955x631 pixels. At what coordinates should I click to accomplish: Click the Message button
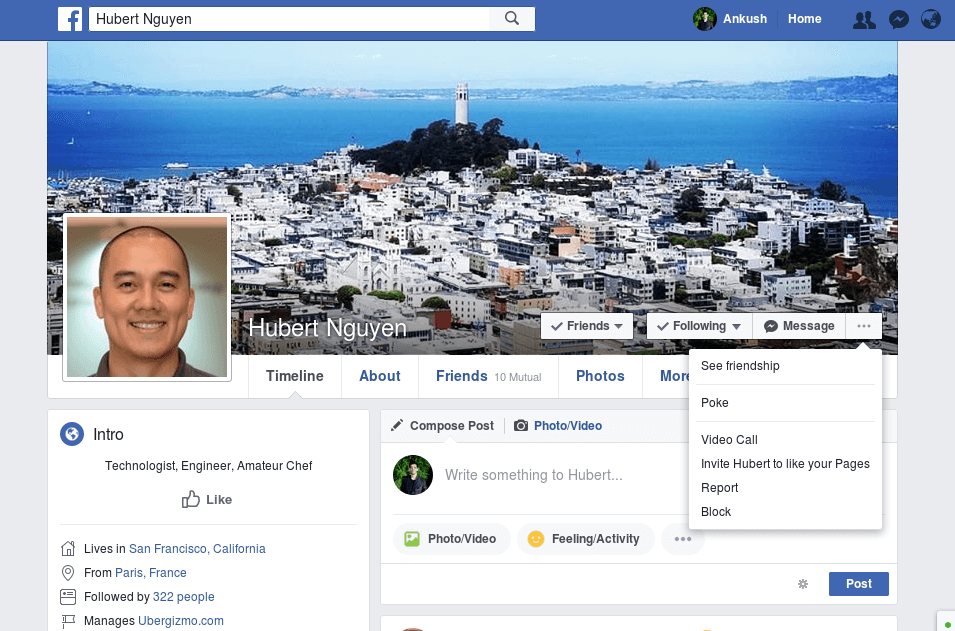(799, 326)
